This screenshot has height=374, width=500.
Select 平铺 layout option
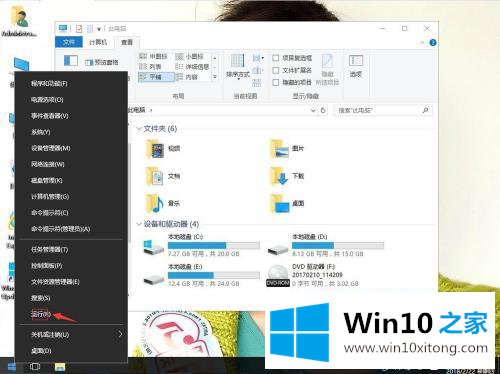click(156, 77)
